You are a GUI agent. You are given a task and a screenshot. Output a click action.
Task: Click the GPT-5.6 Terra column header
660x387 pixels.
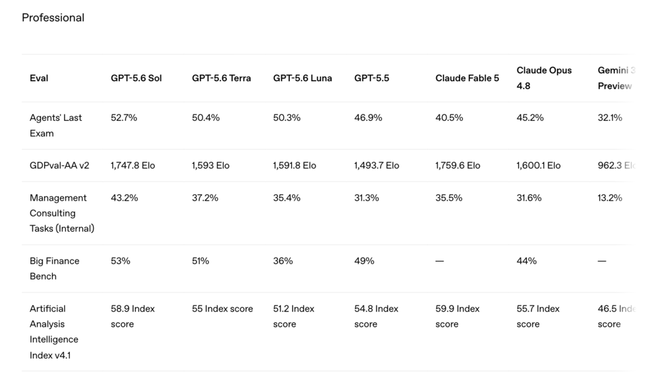tap(221, 78)
